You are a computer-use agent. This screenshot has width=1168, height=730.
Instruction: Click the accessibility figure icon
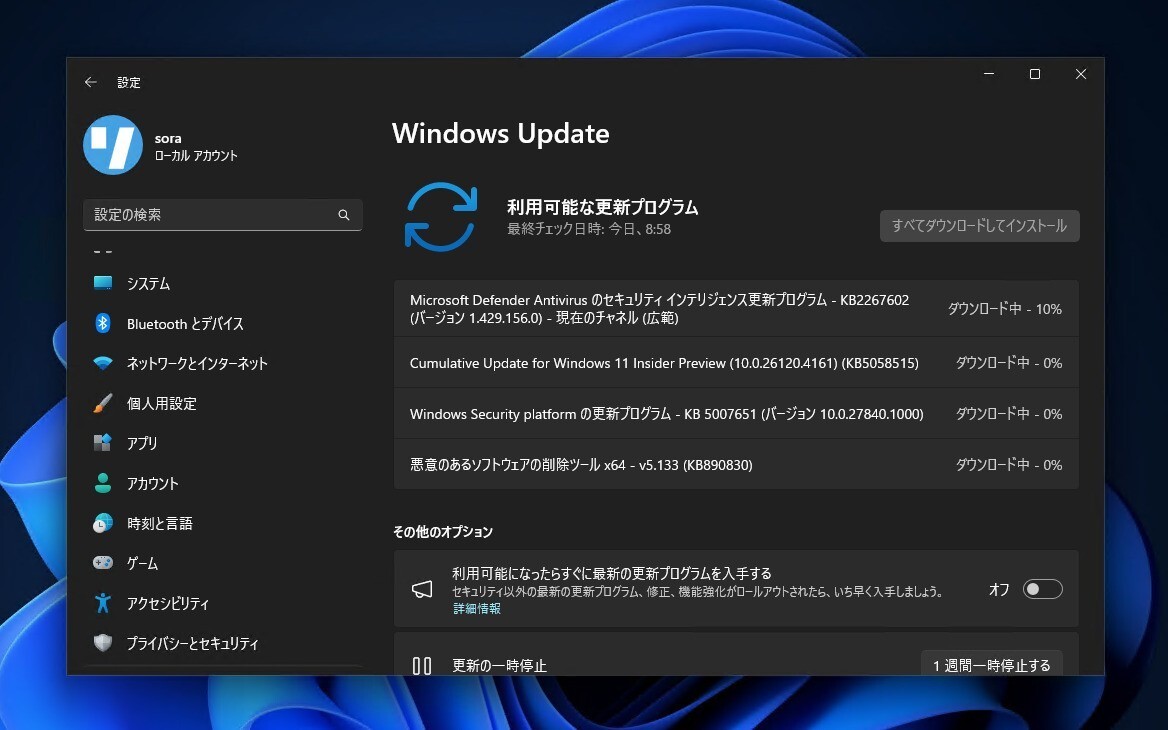pyautogui.click(x=103, y=603)
